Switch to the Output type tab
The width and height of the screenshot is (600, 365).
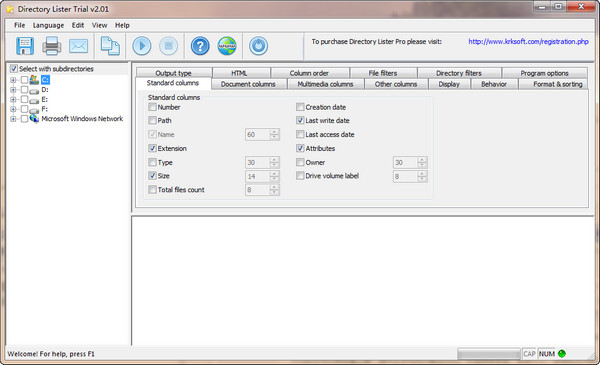point(174,73)
